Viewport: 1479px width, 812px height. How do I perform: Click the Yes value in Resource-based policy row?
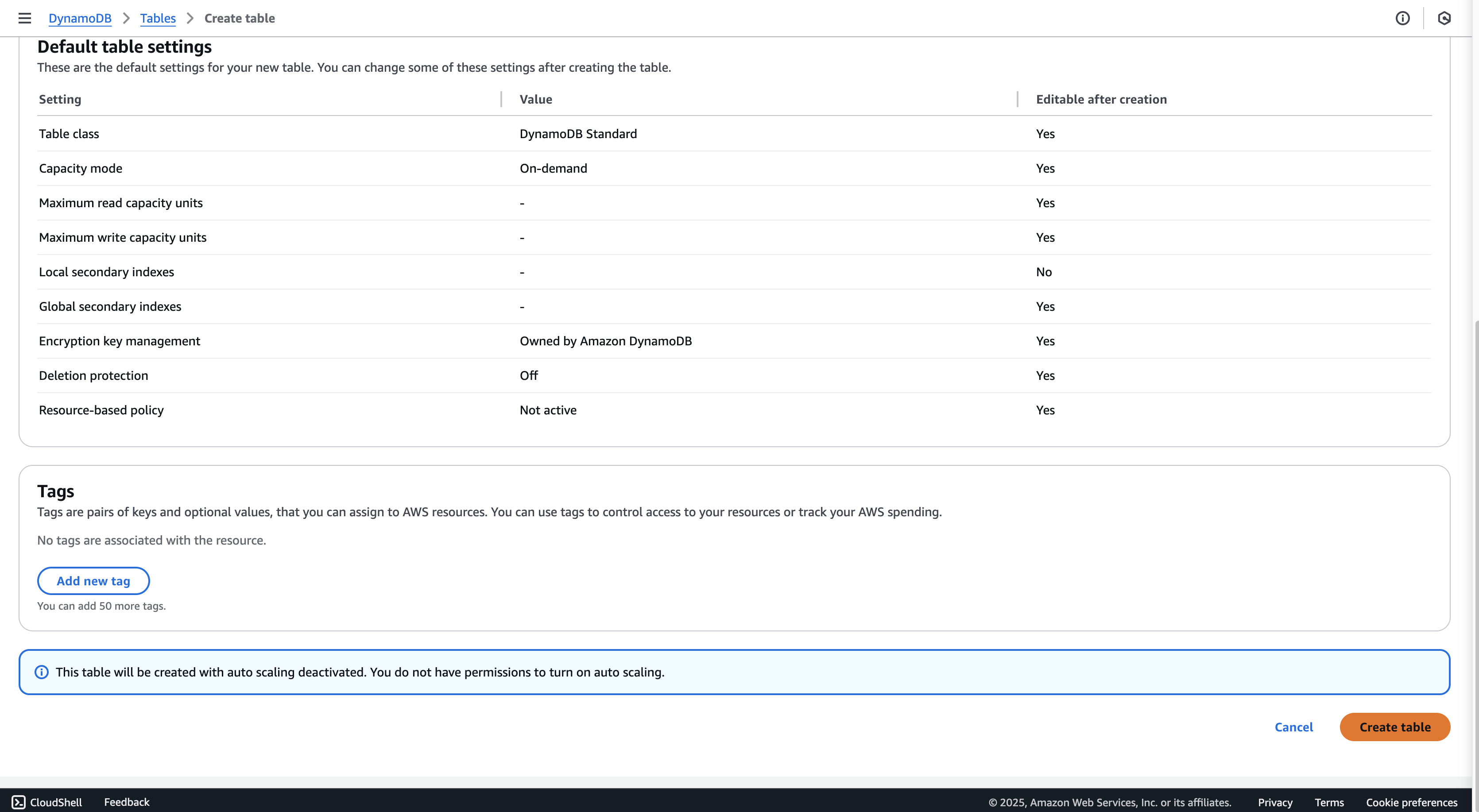point(1045,410)
